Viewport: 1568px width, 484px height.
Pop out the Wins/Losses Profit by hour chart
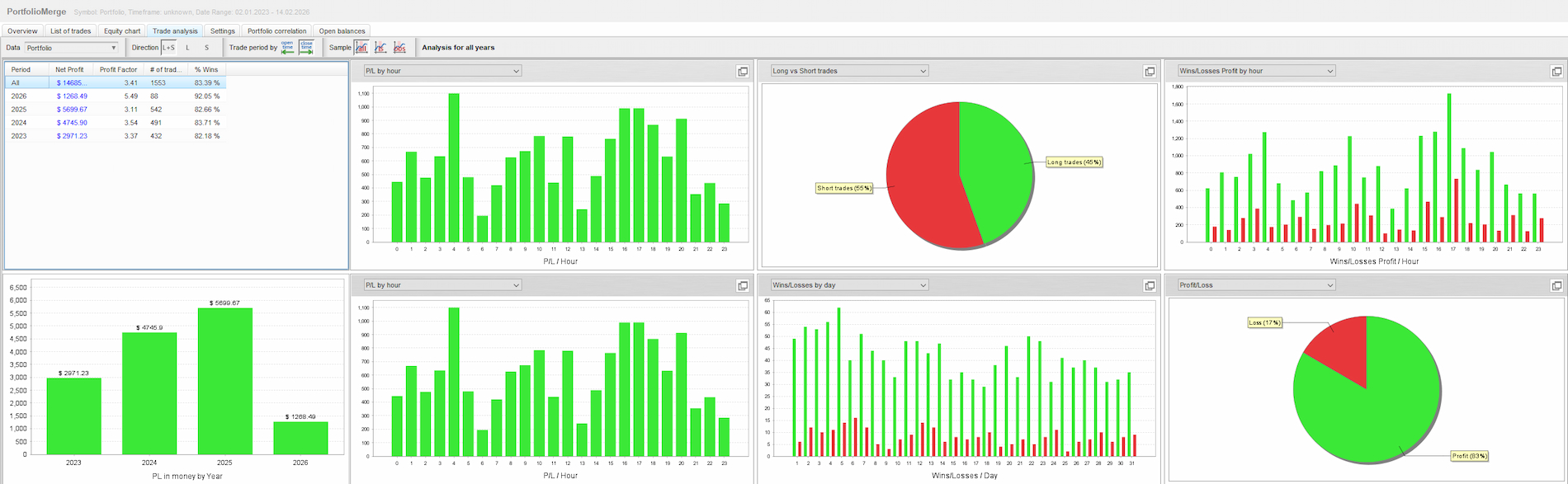click(x=1556, y=72)
